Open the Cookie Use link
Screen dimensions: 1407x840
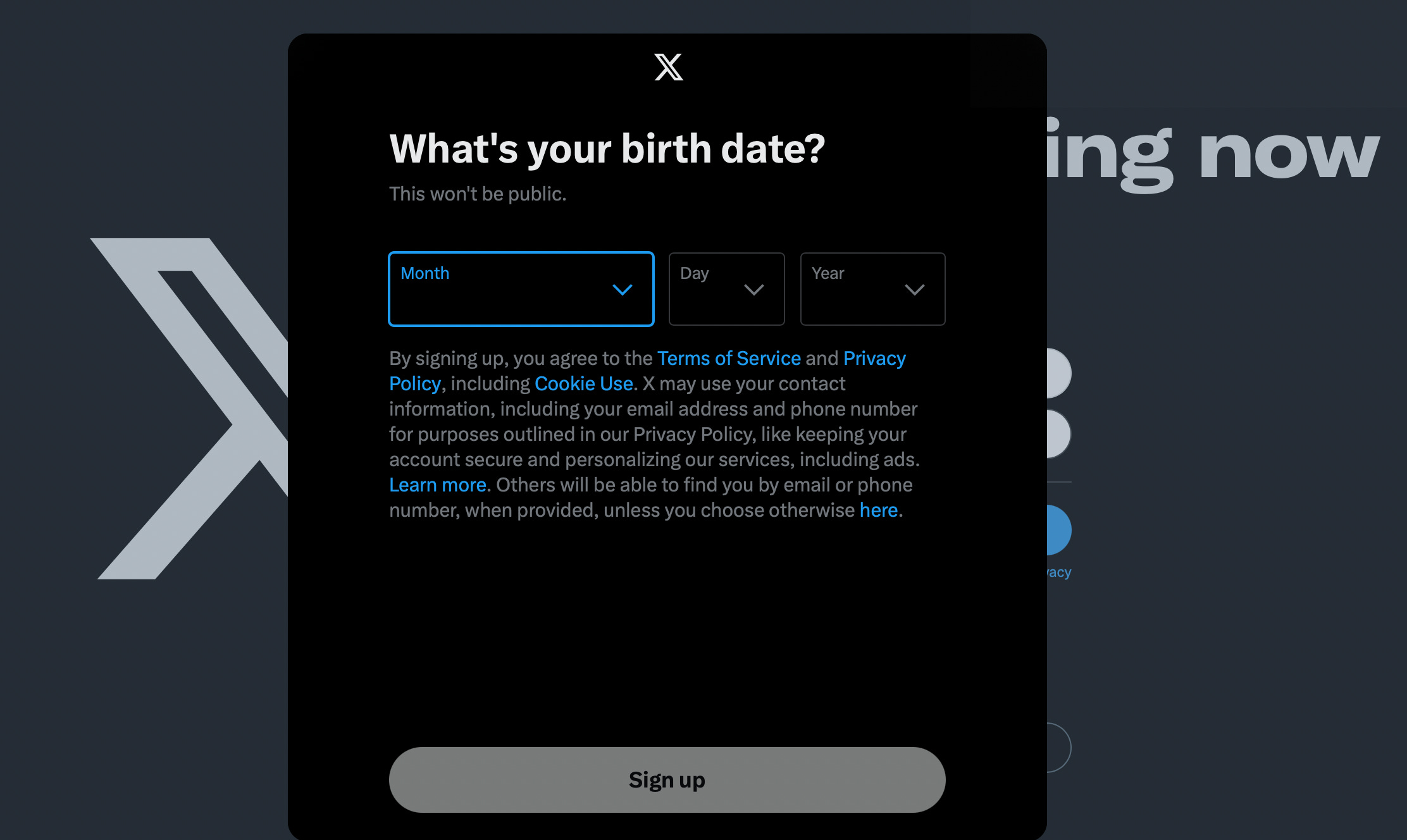pyautogui.click(x=583, y=383)
